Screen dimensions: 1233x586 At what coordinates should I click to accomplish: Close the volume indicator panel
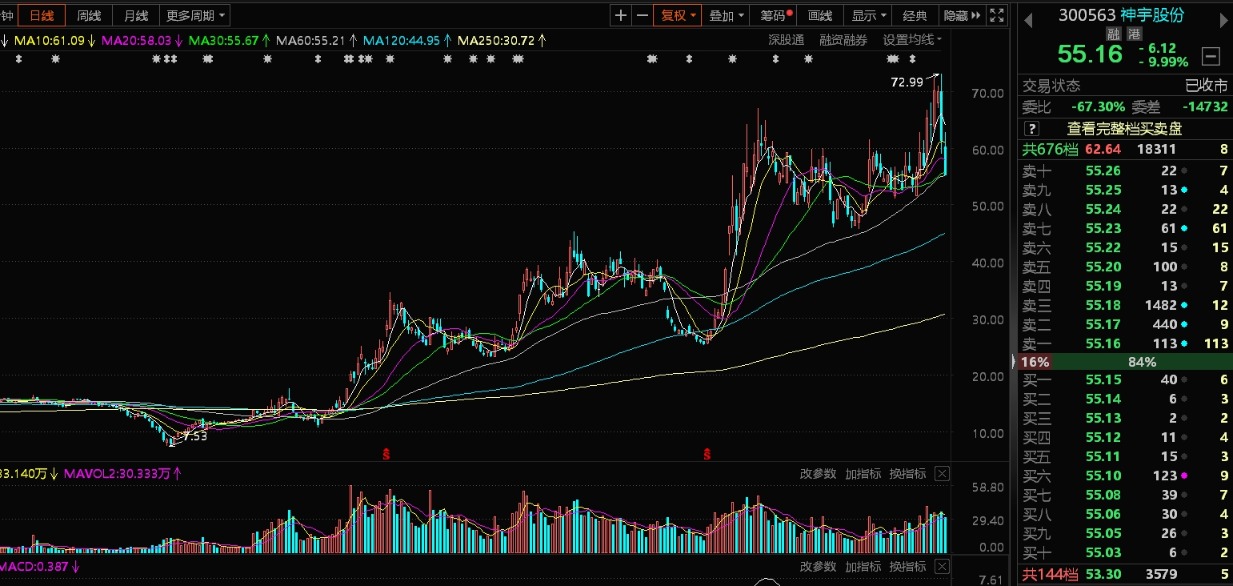[x=942, y=473]
